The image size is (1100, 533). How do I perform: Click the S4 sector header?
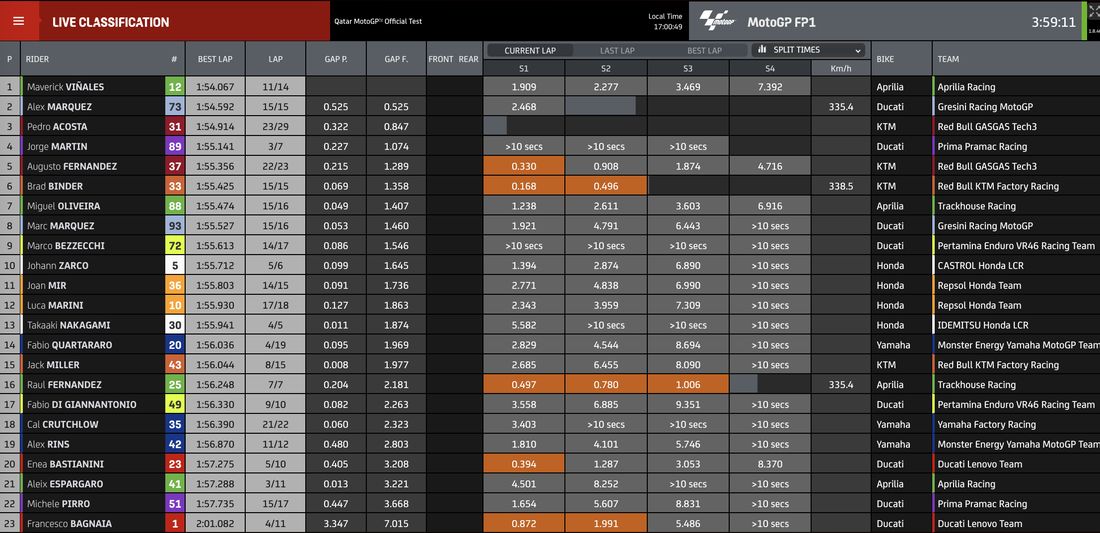coord(770,68)
